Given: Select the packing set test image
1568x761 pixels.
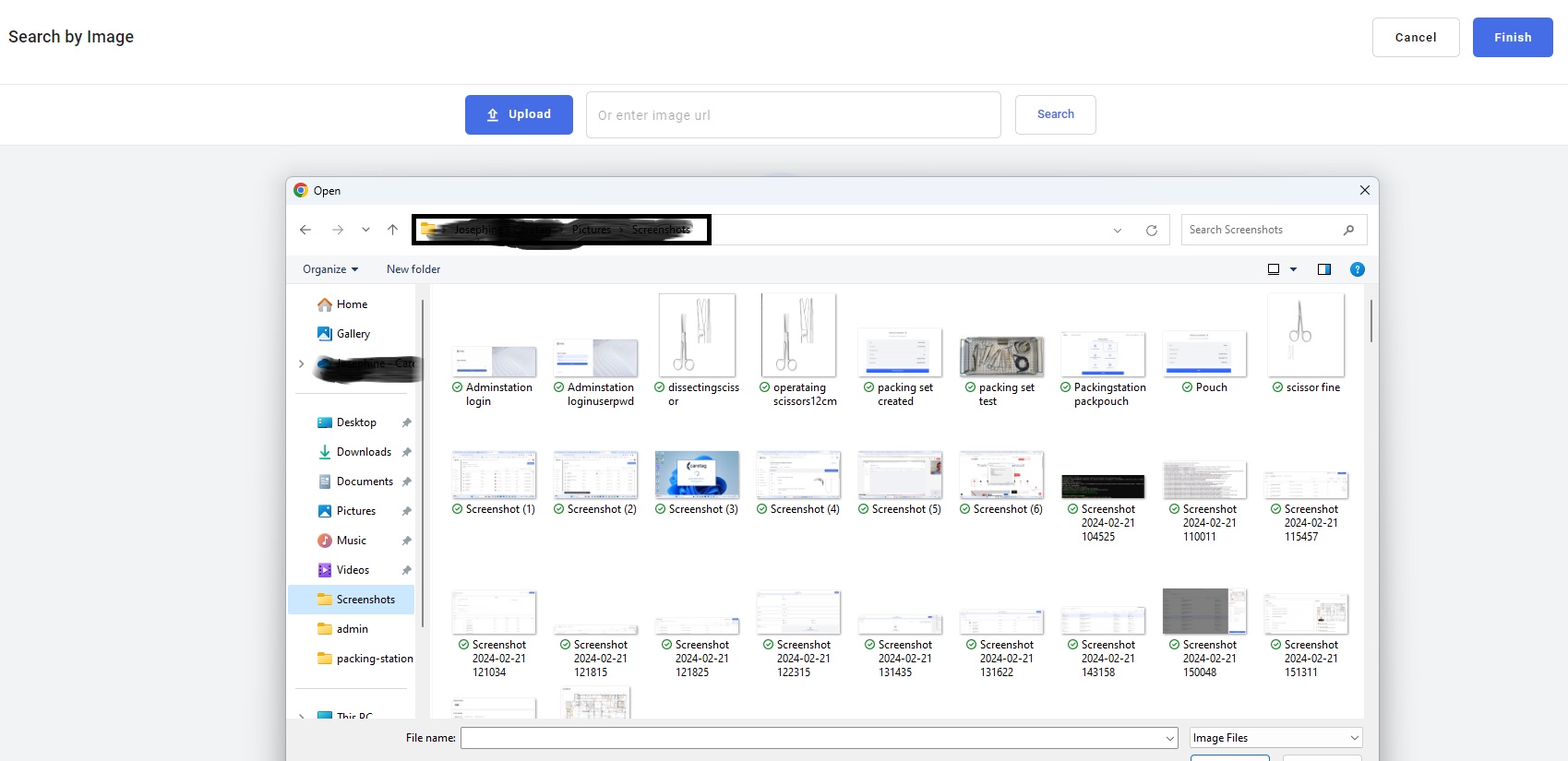Looking at the screenshot, I should [x=1001, y=371].
